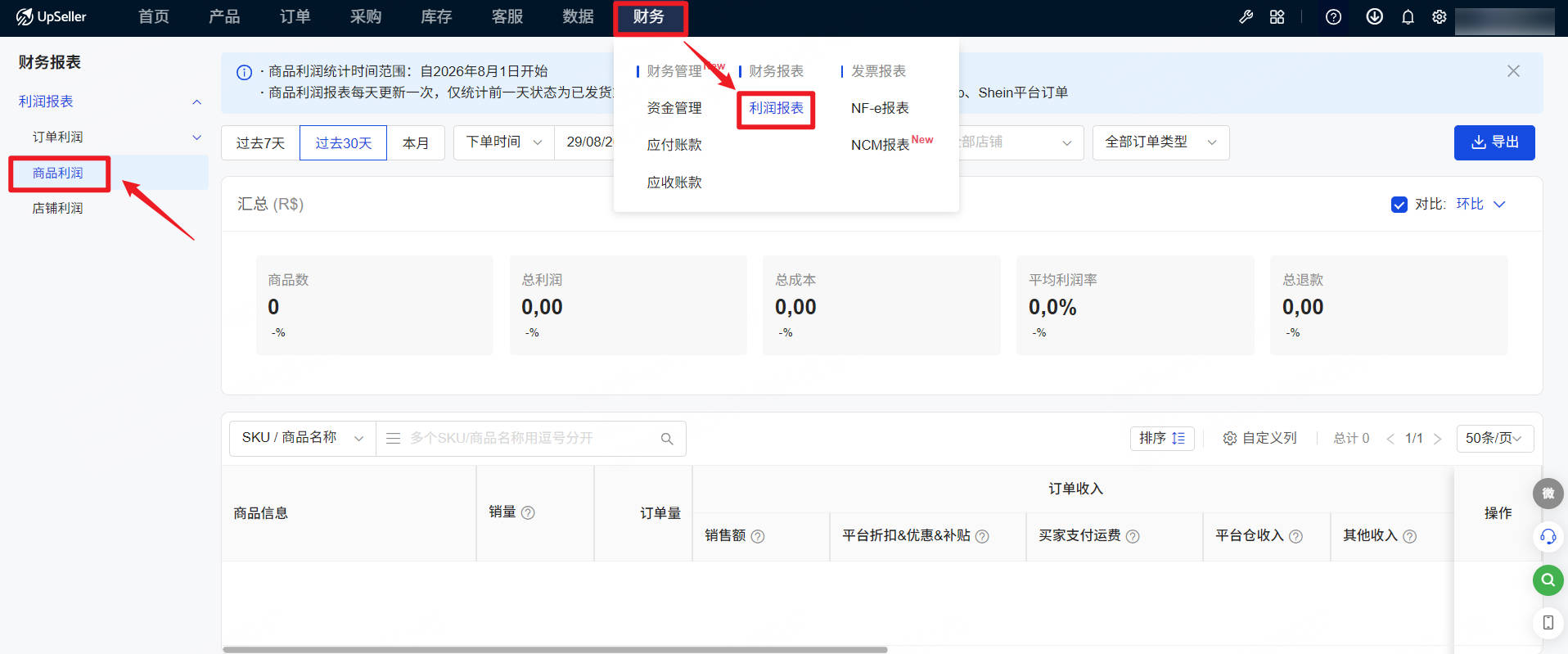The image size is (1568, 654).
Task: Select 应付账款 in the finance dropdown
Action: (x=674, y=145)
